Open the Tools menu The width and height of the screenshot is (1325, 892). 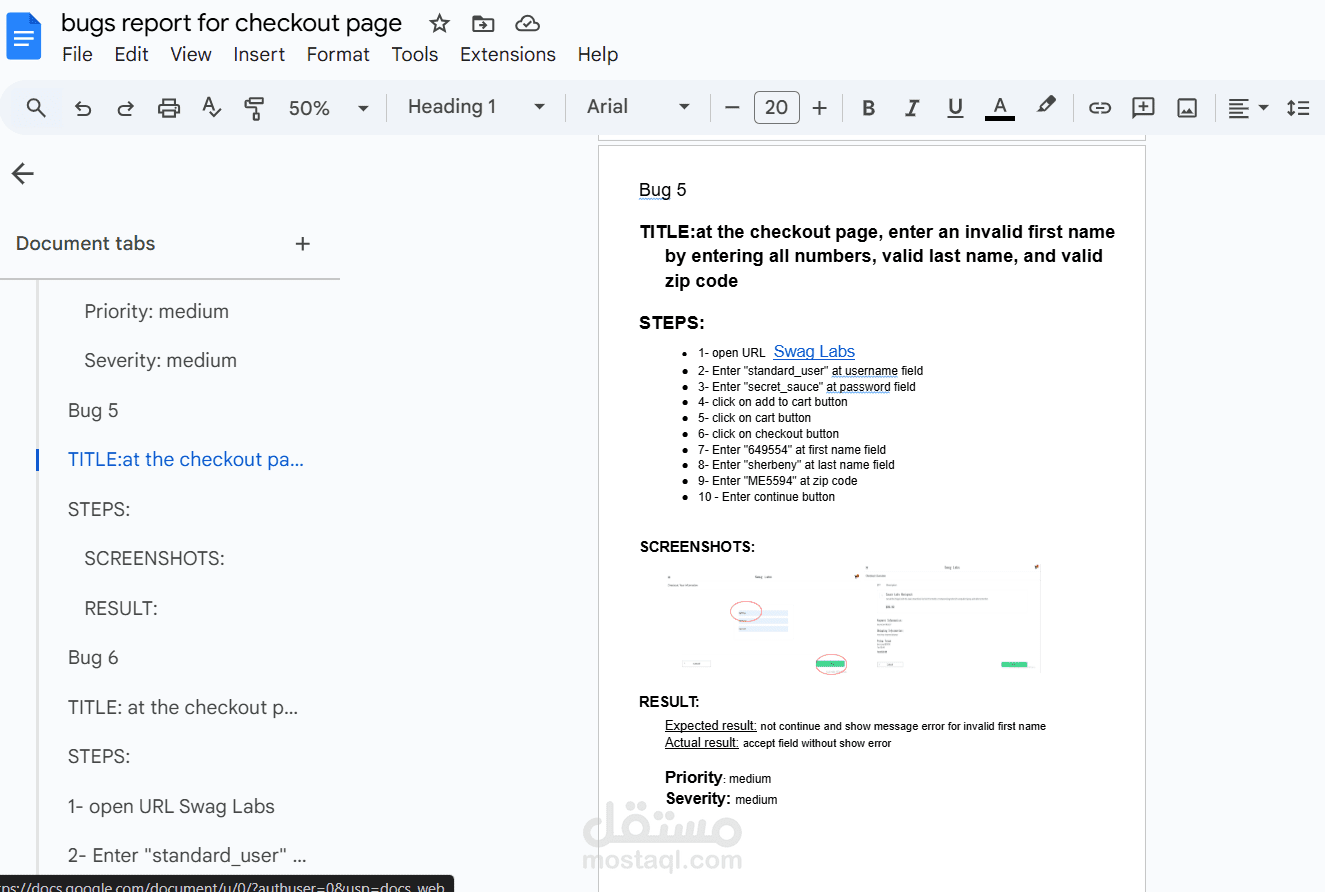pos(415,54)
